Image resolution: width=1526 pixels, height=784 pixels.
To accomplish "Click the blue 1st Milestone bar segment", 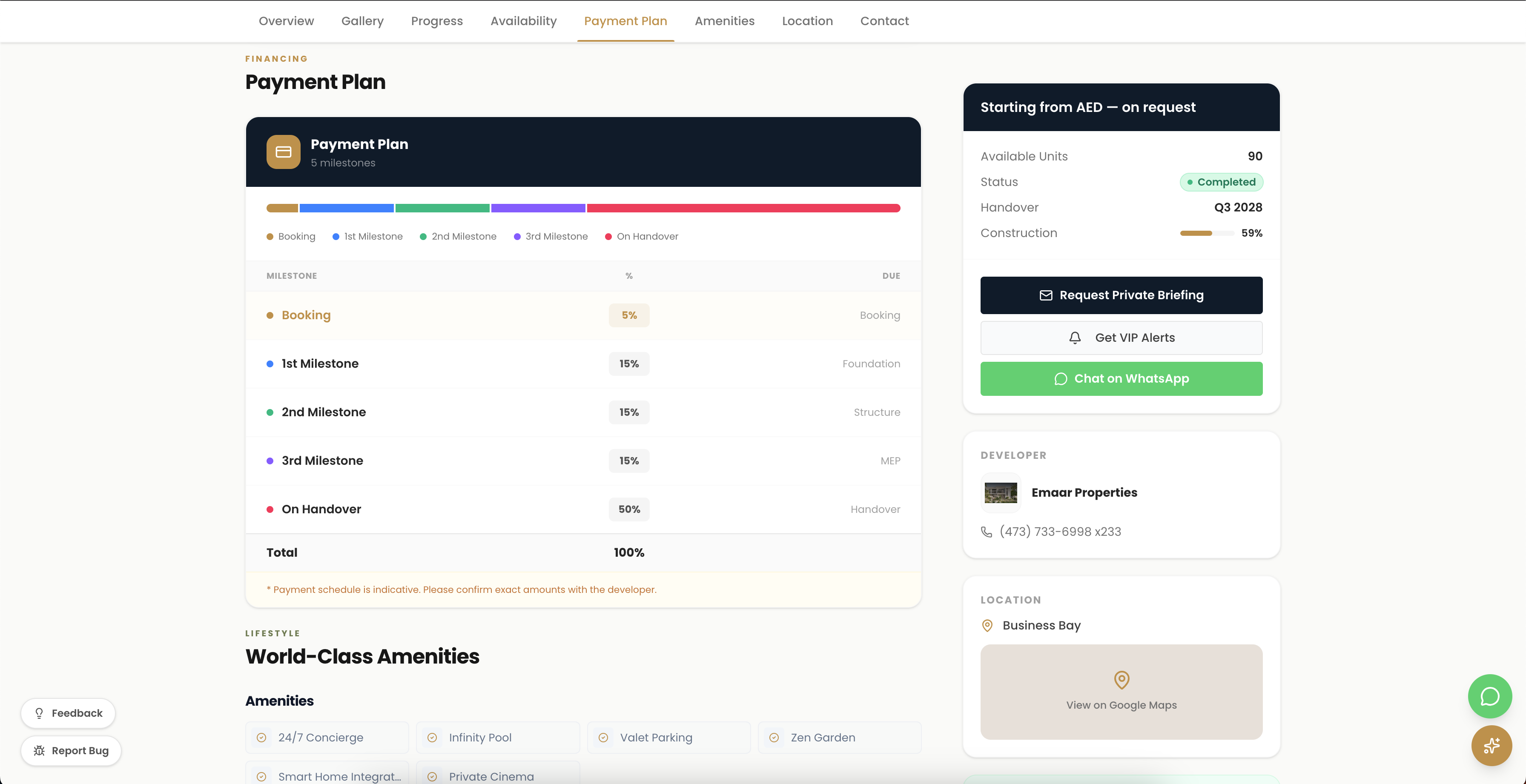I will [347, 208].
